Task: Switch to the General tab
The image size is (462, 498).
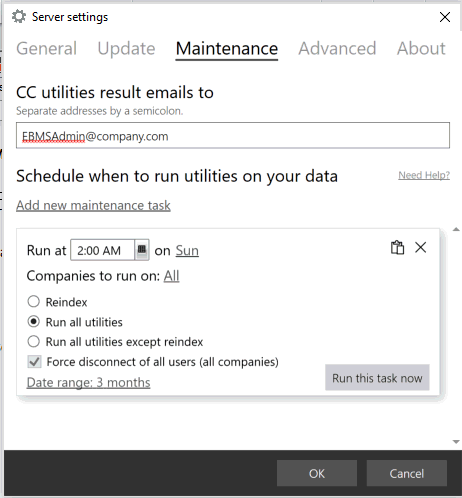Action: [x=47, y=49]
